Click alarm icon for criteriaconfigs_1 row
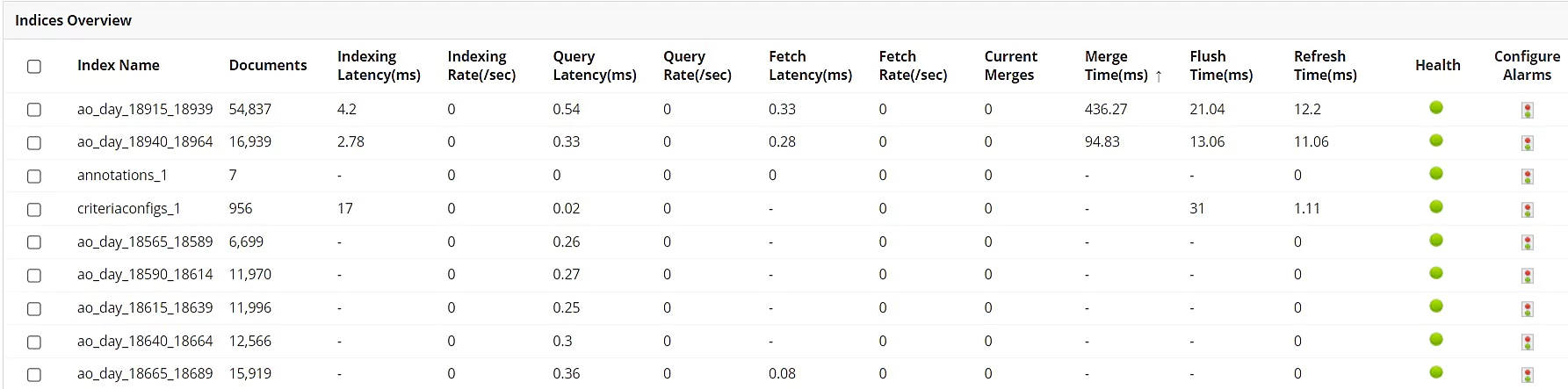 click(x=1528, y=210)
